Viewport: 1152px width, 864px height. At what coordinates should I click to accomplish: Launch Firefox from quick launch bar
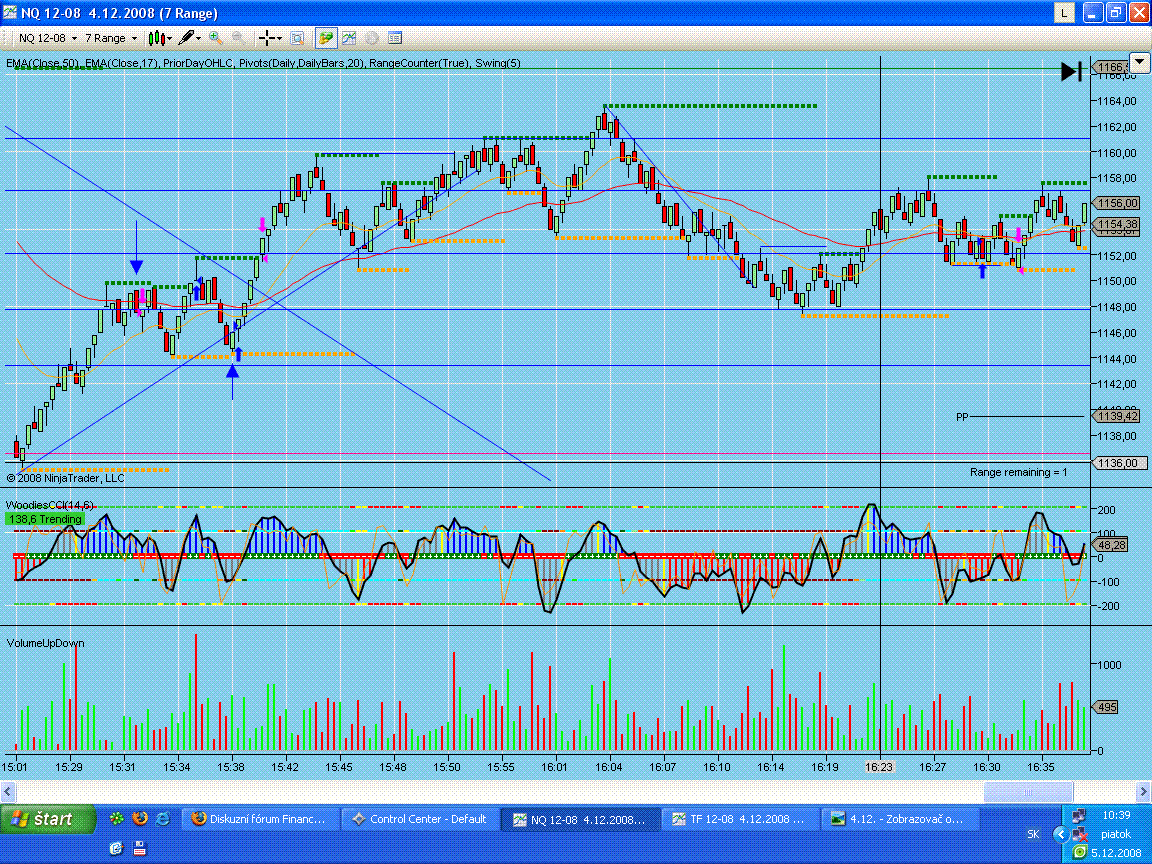click(140, 818)
